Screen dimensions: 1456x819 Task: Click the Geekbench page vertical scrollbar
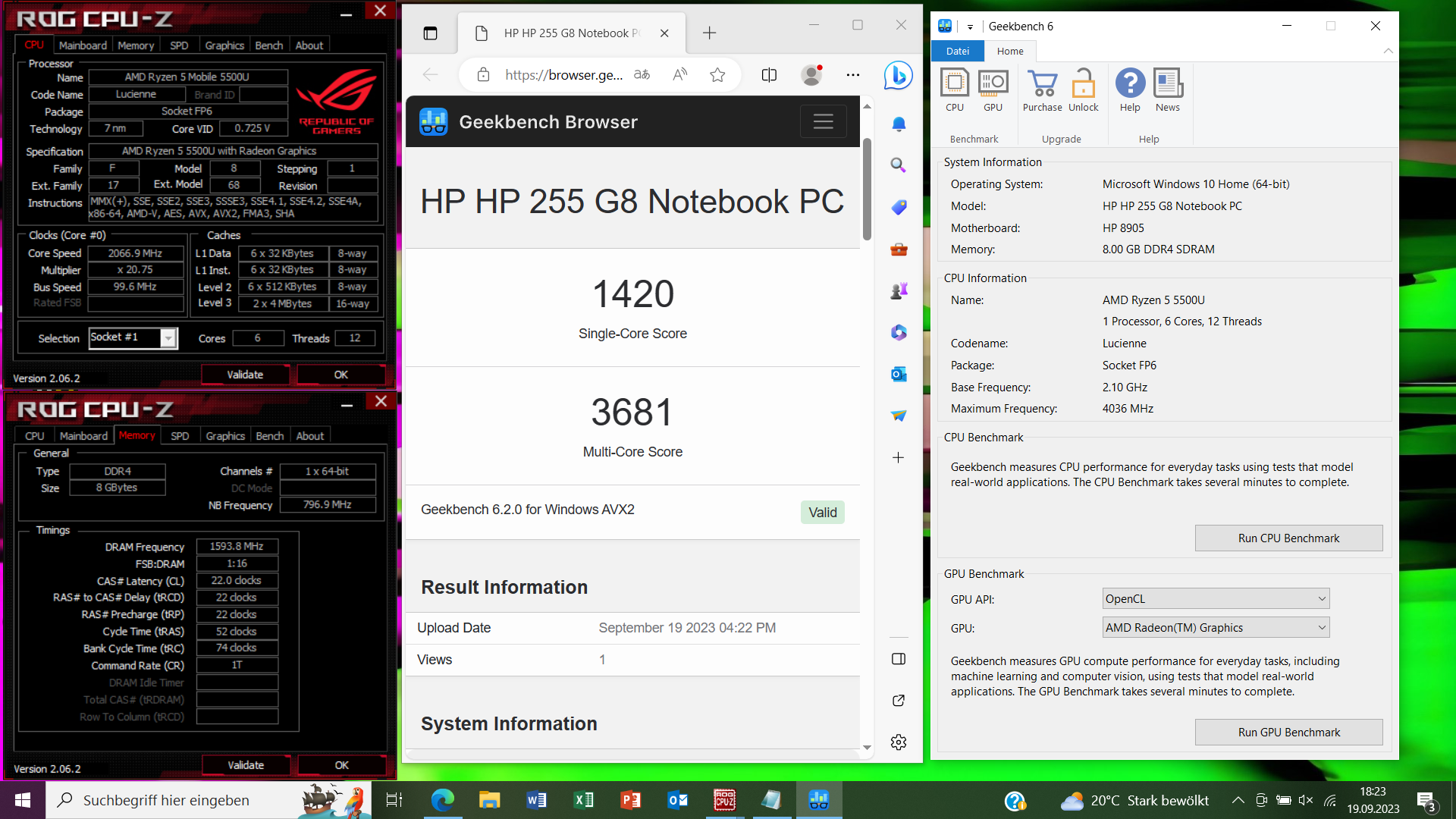[x=867, y=190]
